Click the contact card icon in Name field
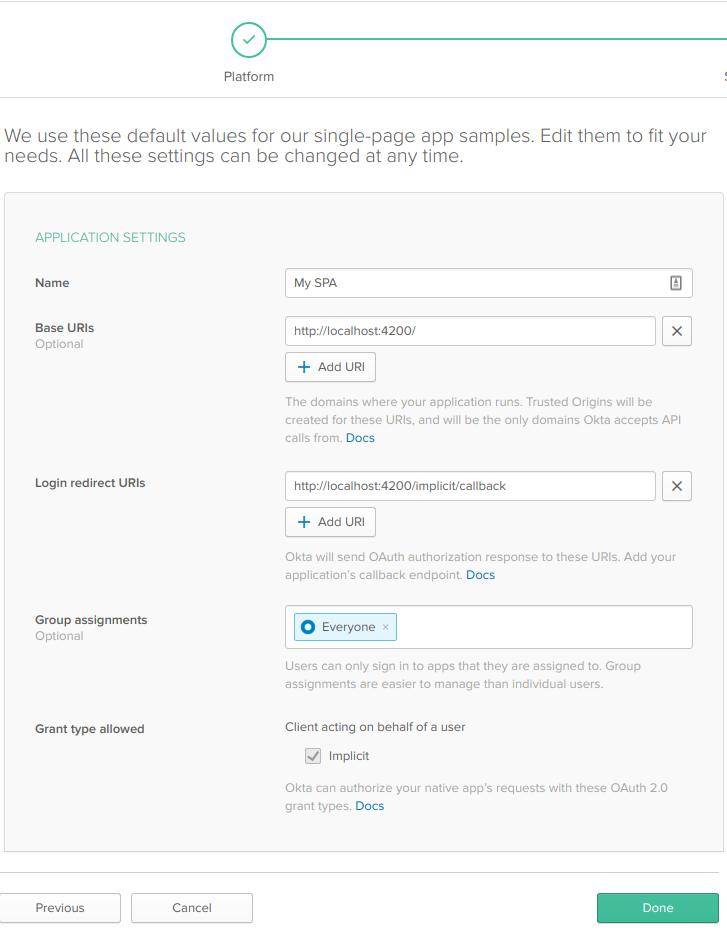 pyautogui.click(x=676, y=283)
